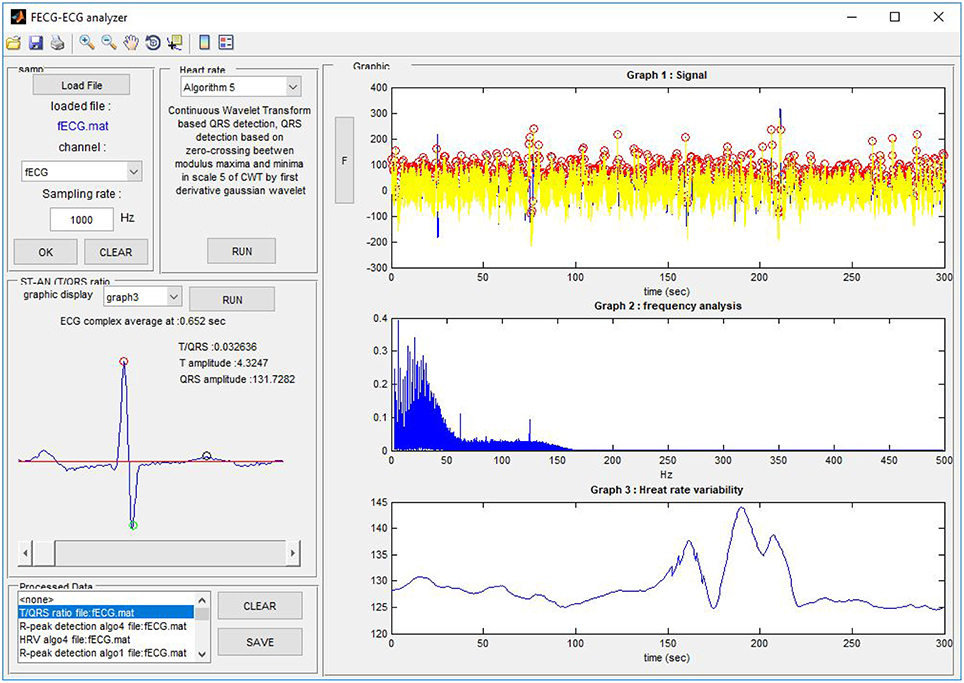Viewport: 964px width, 683px height.
Task: Insert a colorbar using the toolbar icon
Action: coord(205,42)
